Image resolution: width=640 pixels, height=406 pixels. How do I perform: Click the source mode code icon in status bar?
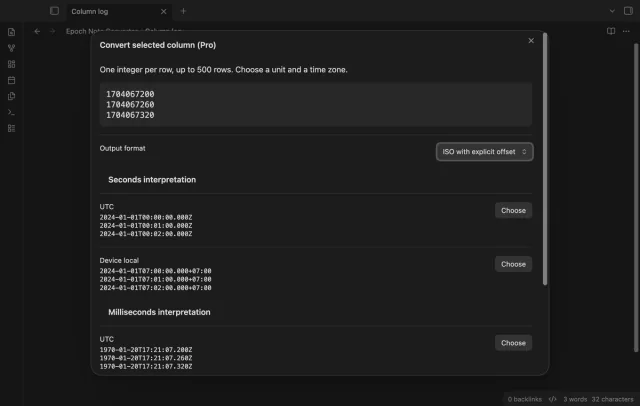[552, 399]
